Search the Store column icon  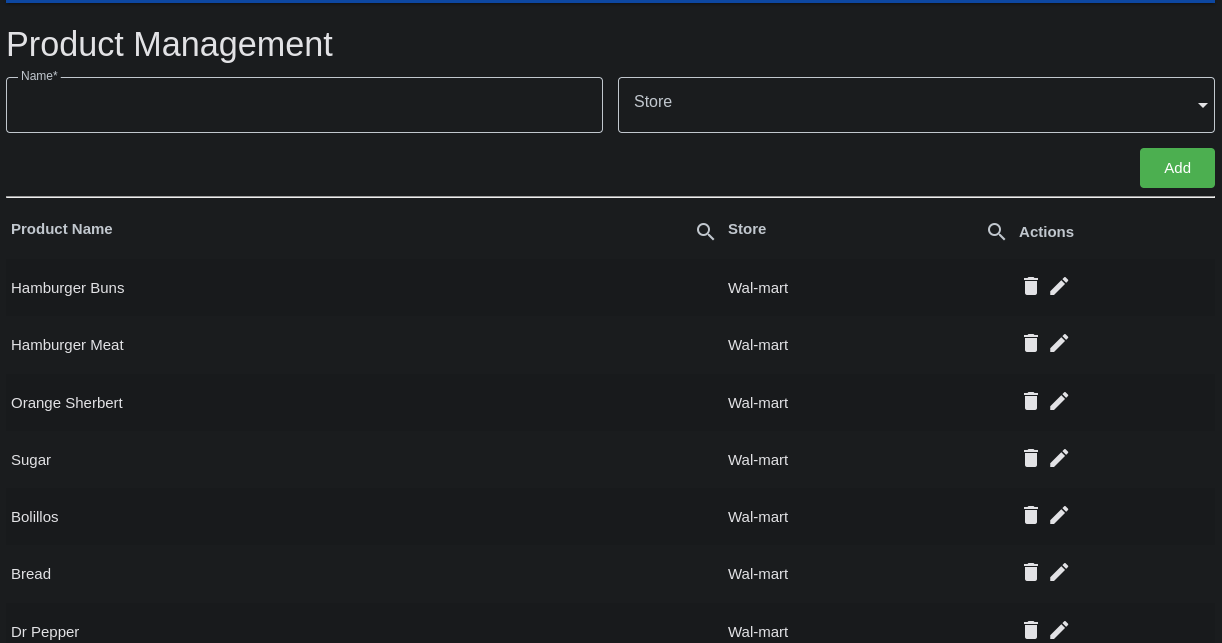coord(996,232)
